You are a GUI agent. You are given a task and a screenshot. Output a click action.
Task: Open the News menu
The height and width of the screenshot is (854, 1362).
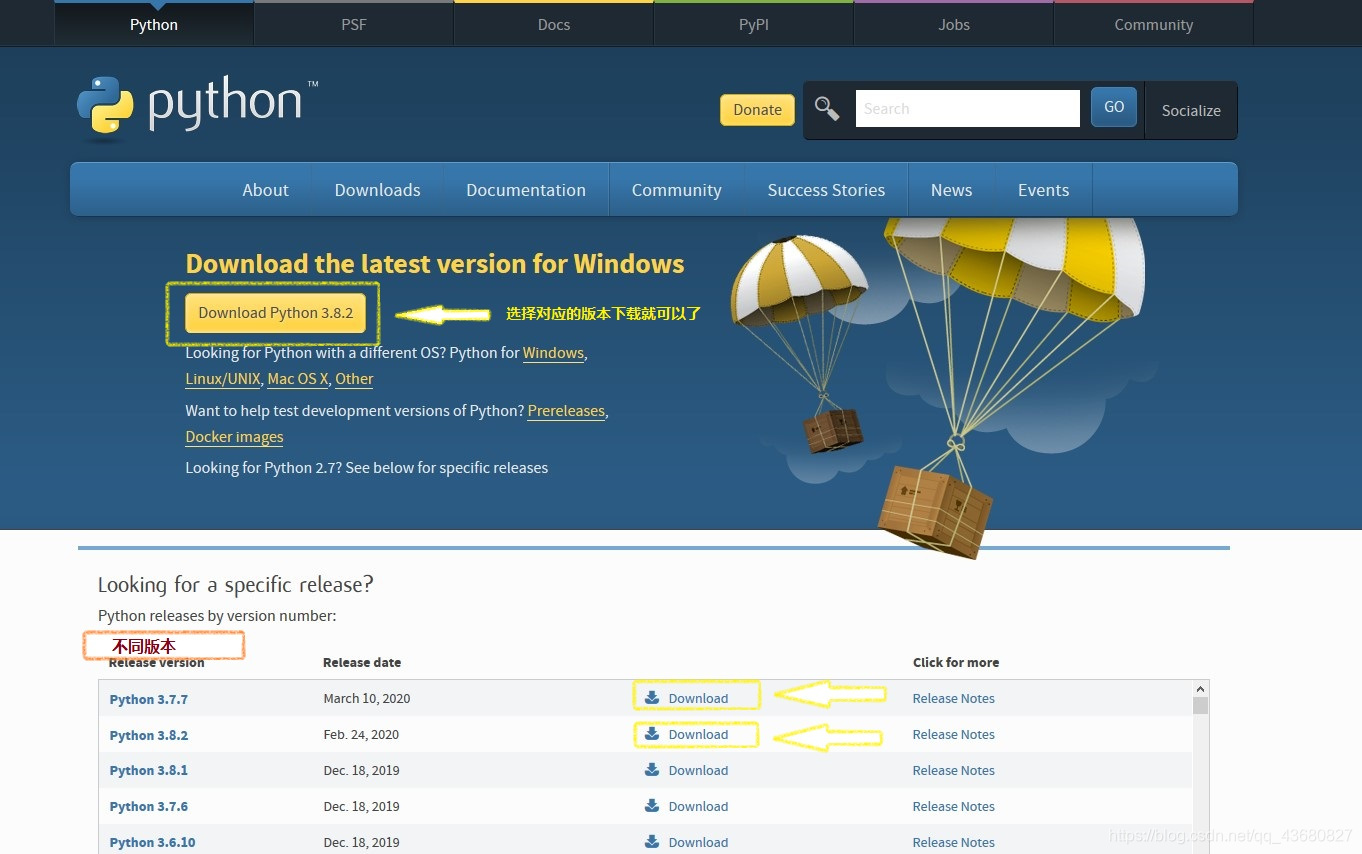951,190
